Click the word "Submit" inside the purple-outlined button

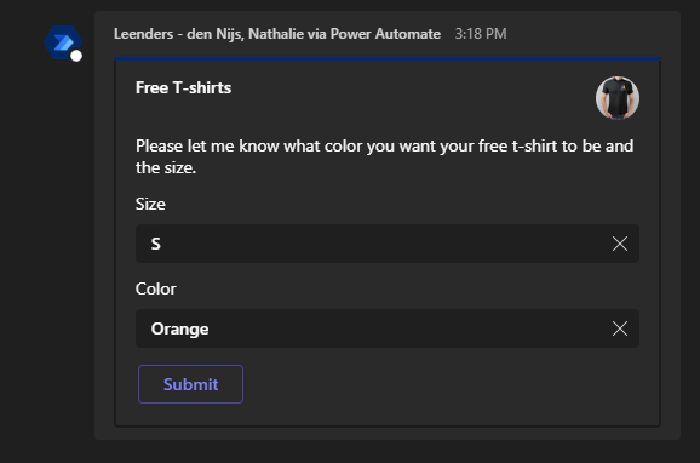[190, 385]
